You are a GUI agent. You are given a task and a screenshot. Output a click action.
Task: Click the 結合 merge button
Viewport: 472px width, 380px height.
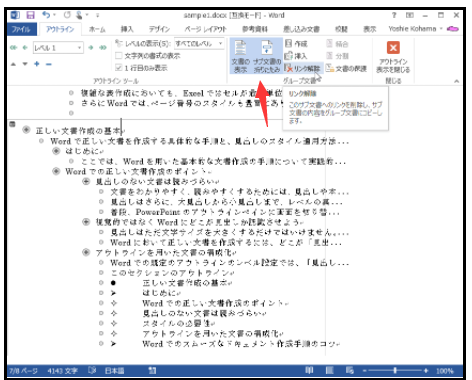(337, 44)
